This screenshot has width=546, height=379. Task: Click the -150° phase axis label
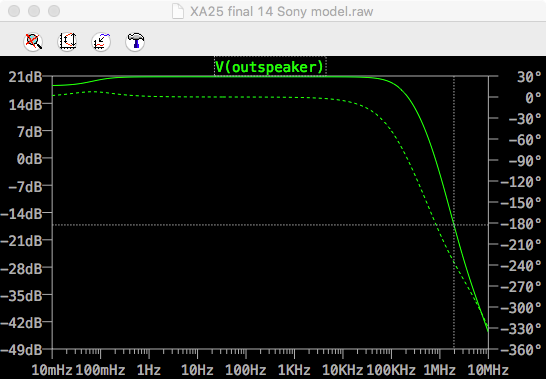pyautogui.click(x=521, y=203)
